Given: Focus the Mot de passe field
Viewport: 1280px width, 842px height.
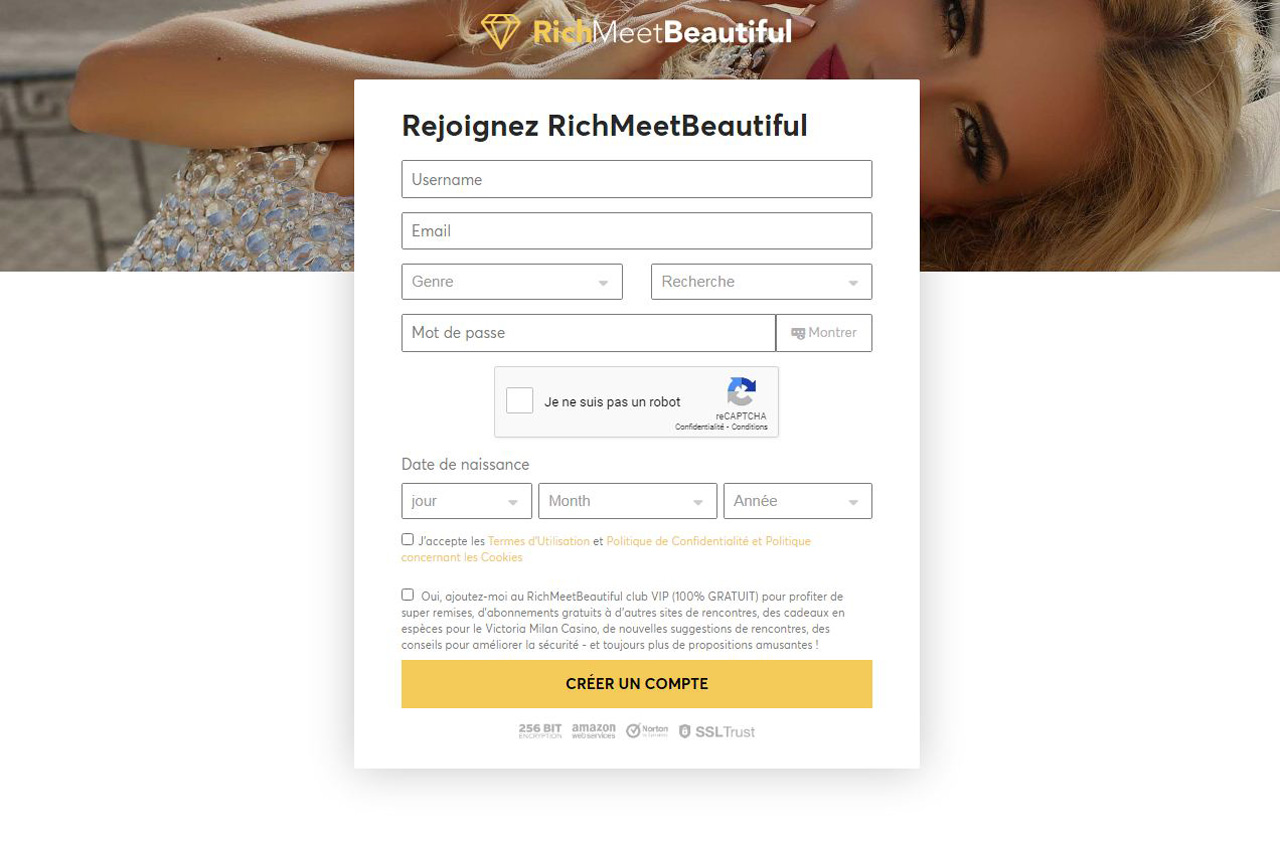Looking at the screenshot, I should (588, 333).
